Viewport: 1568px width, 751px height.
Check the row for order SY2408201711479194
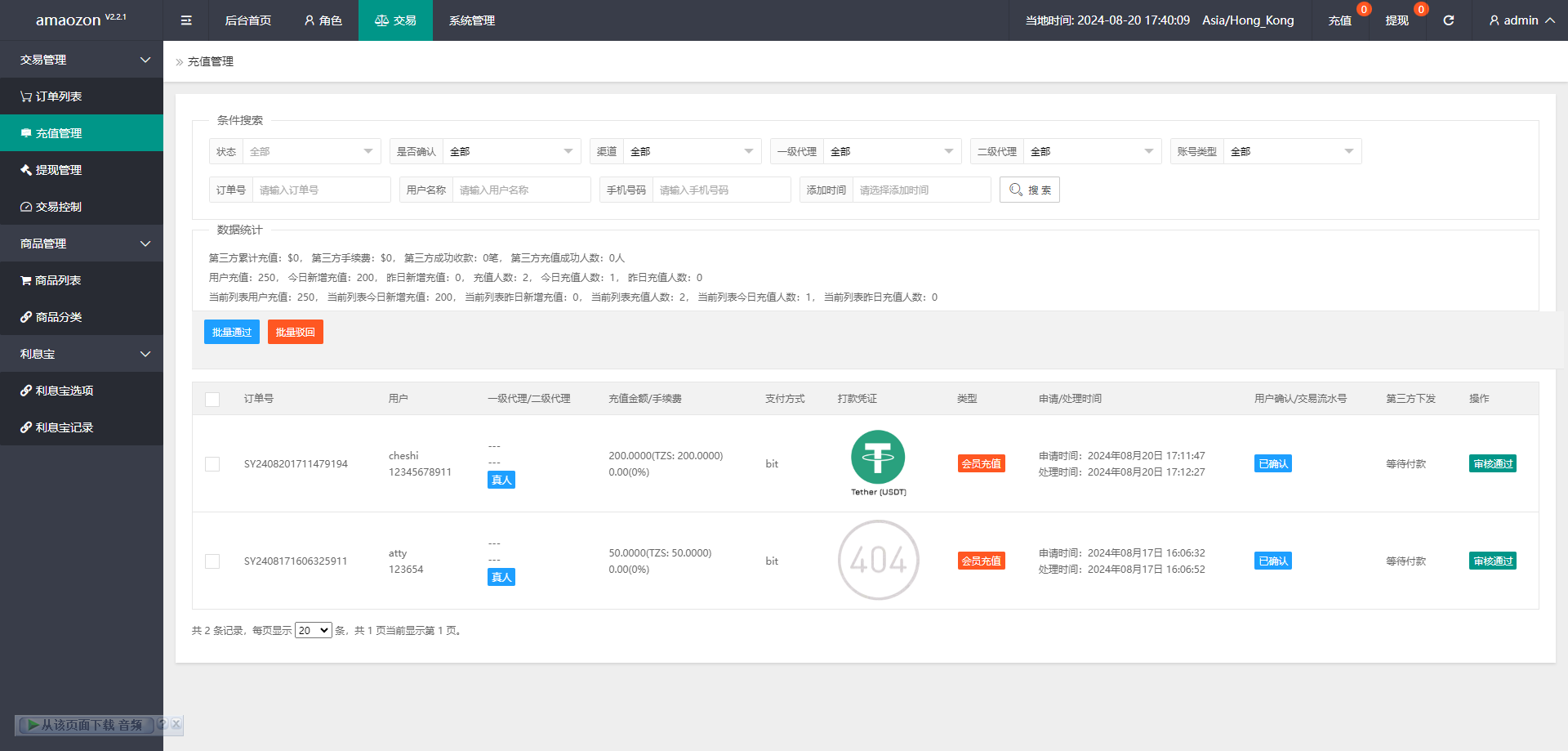pyautogui.click(x=212, y=464)
